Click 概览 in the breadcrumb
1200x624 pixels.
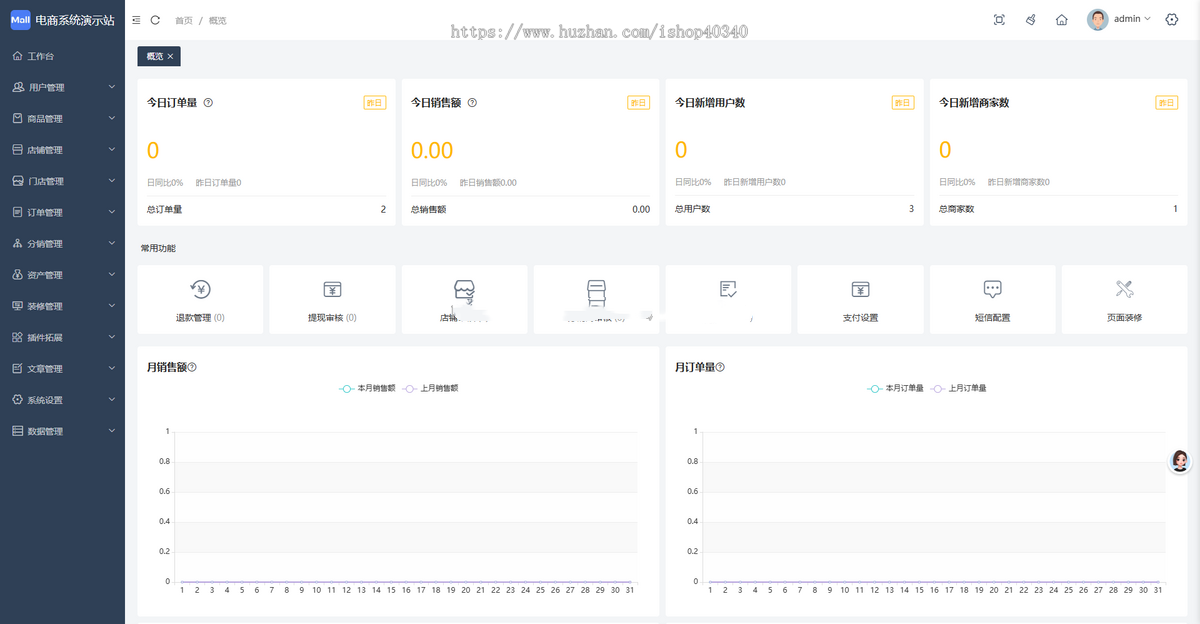tap(217, 20)
